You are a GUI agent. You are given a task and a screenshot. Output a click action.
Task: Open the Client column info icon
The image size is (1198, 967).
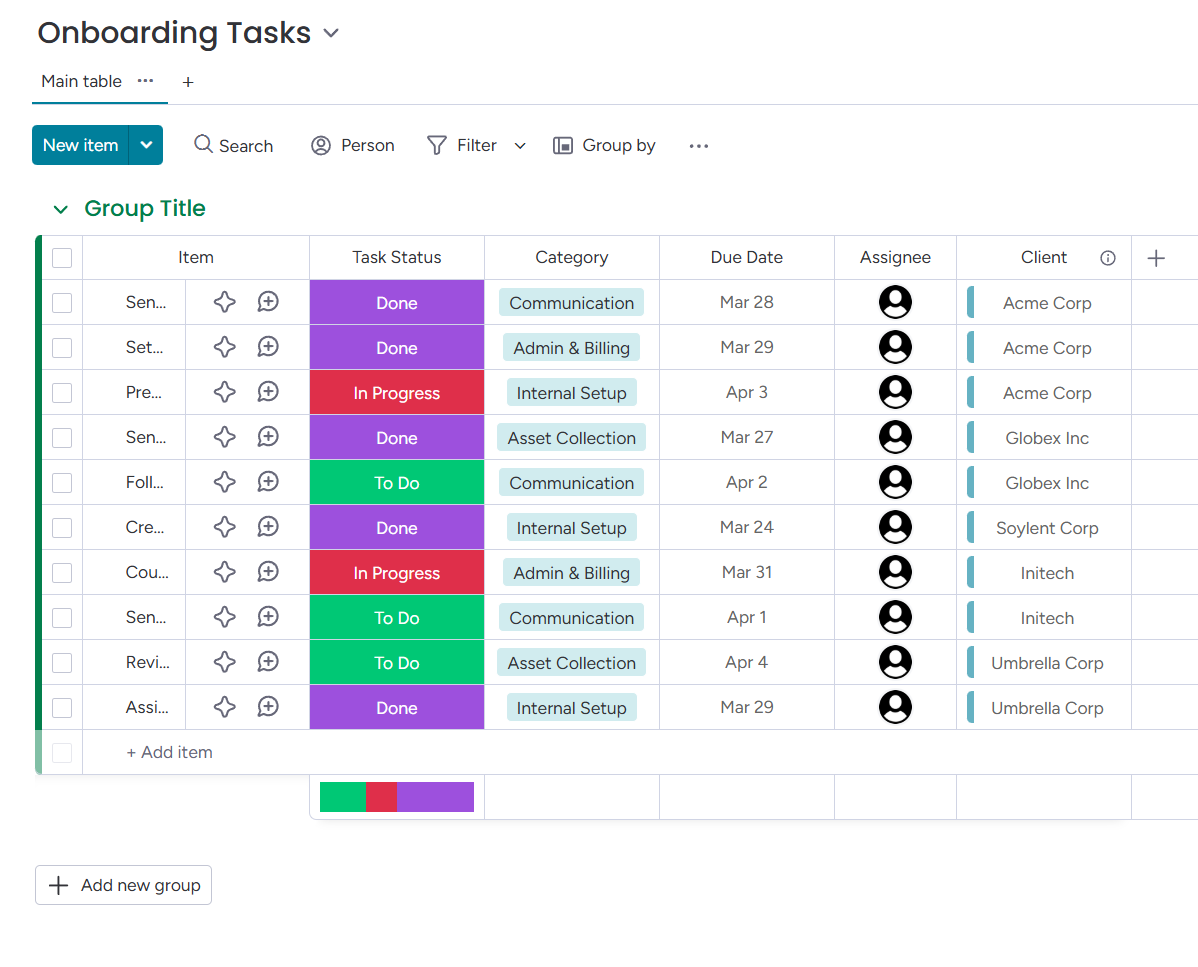pos(1108,257)
